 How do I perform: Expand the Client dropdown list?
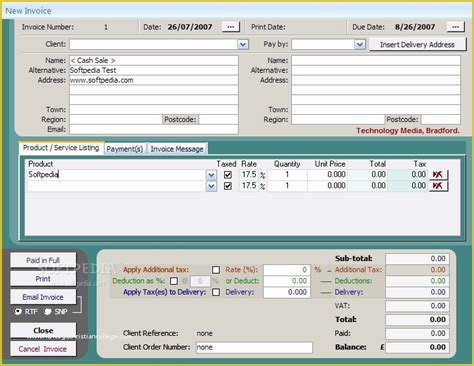[243, 44]
